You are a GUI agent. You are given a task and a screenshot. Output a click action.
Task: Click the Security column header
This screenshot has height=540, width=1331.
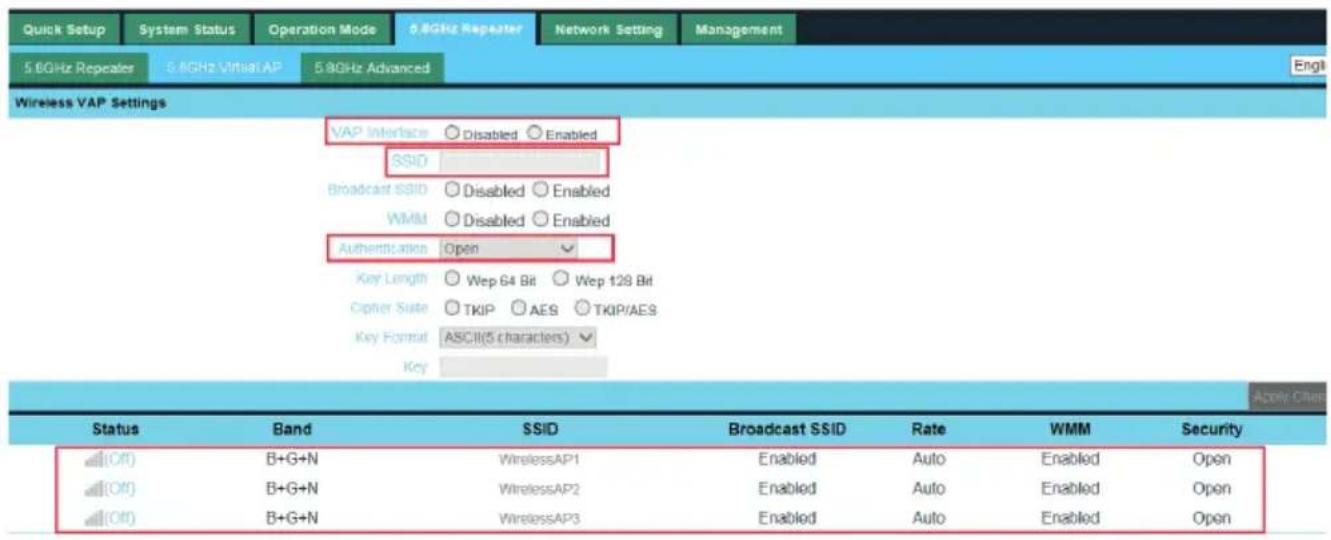[1211, 429]
